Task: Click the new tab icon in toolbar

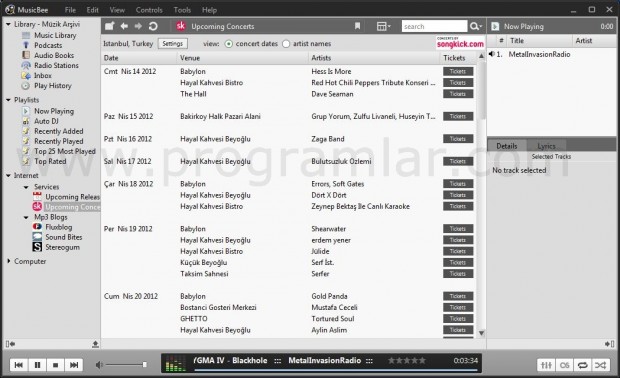Action: (x=110, y=26)
